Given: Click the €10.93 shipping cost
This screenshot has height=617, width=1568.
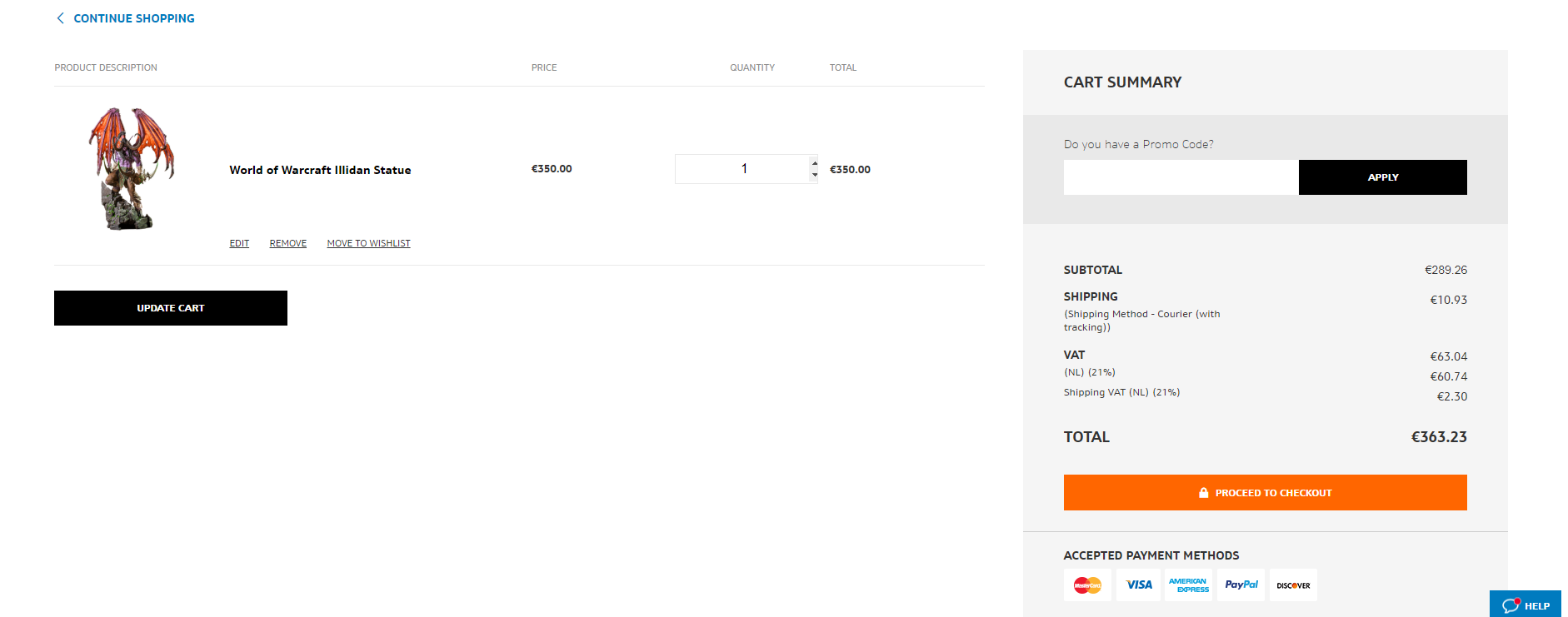Looking at the screenshot, I should coord(1448,300).
